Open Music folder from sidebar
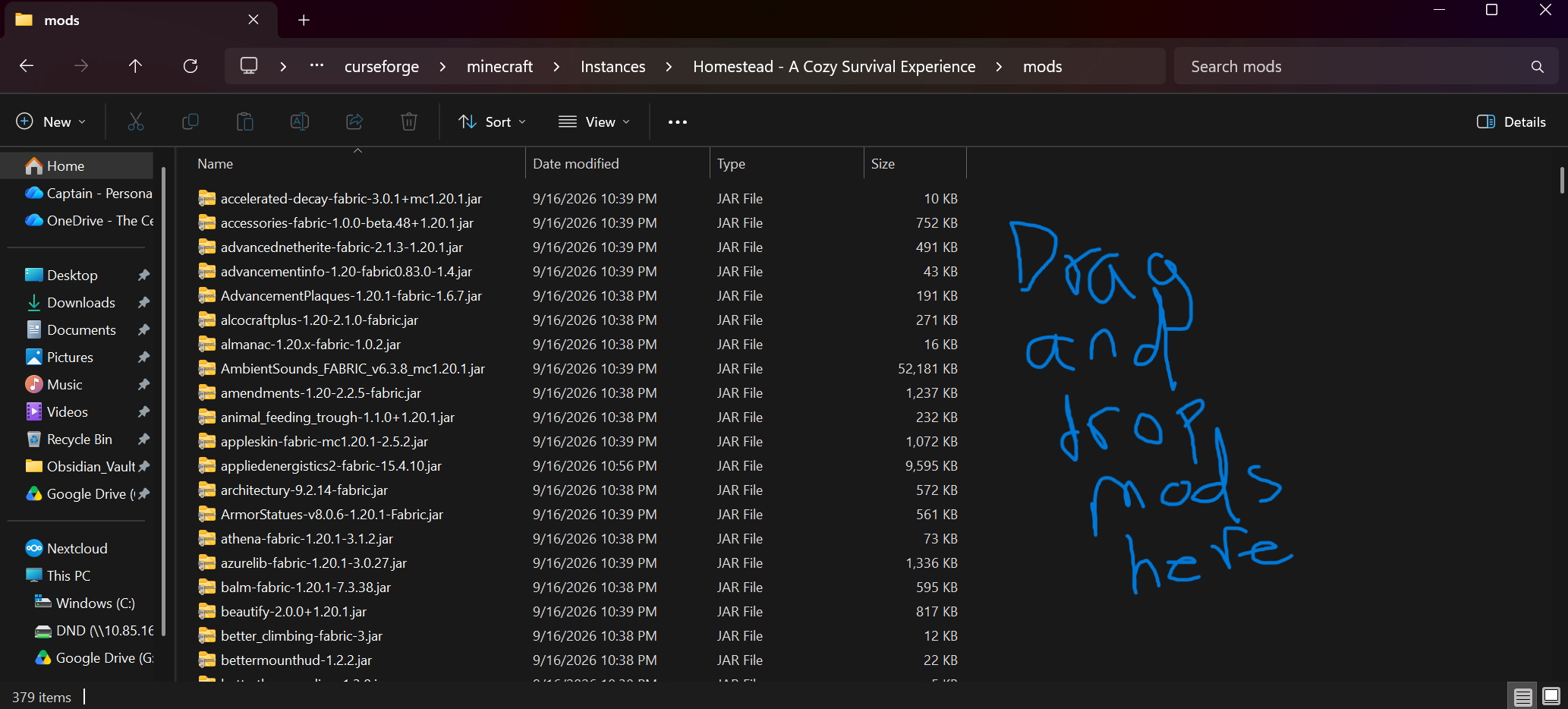Screen dimensions: 1568x709 click(x=65, y=384)
